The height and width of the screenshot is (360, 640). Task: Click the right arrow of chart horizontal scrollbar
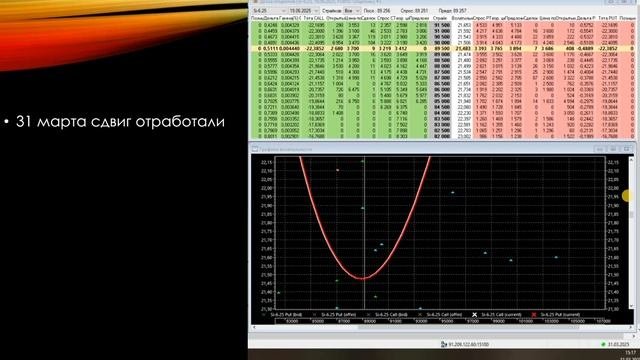pos(631,327)
